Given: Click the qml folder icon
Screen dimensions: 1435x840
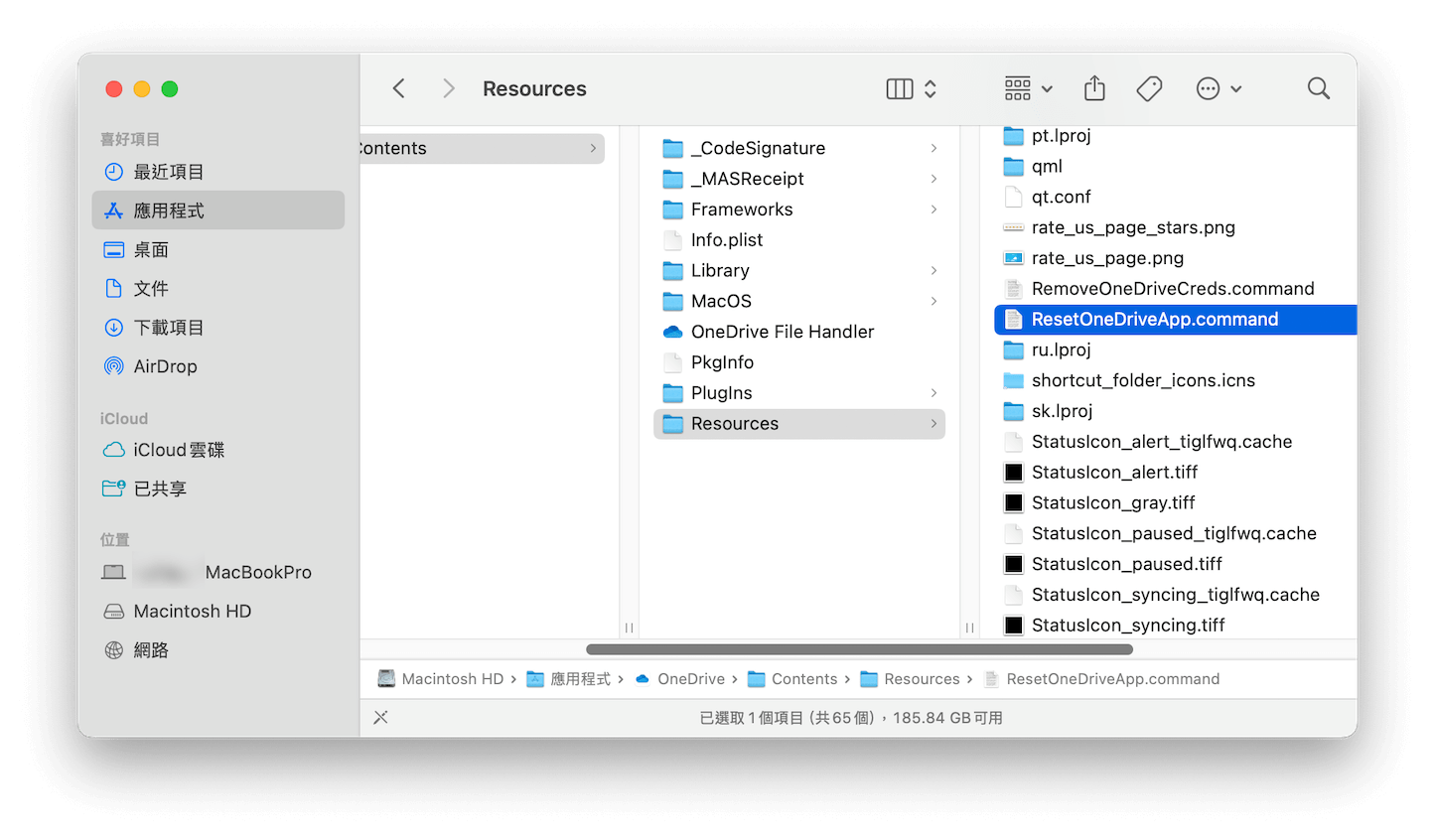Looking at the screenshot, I should point(1014,166).
